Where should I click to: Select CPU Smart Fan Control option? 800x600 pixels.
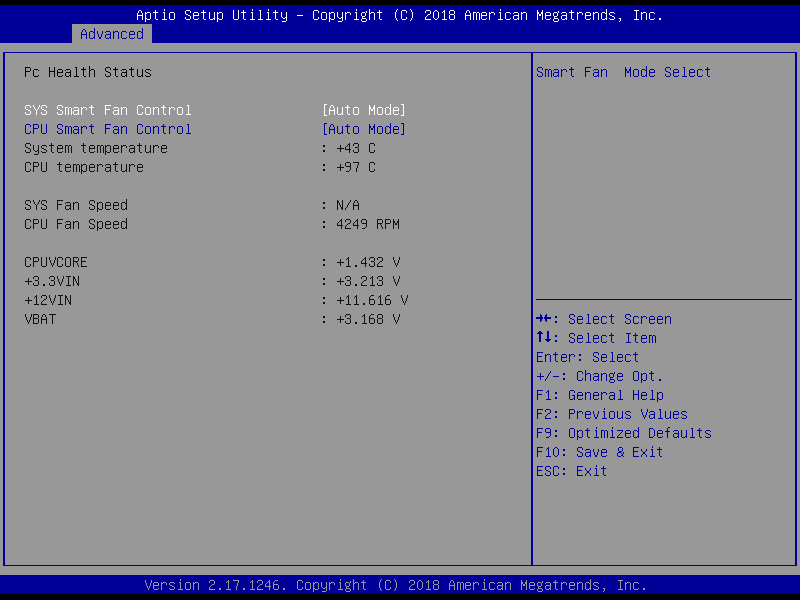point(108,129)
